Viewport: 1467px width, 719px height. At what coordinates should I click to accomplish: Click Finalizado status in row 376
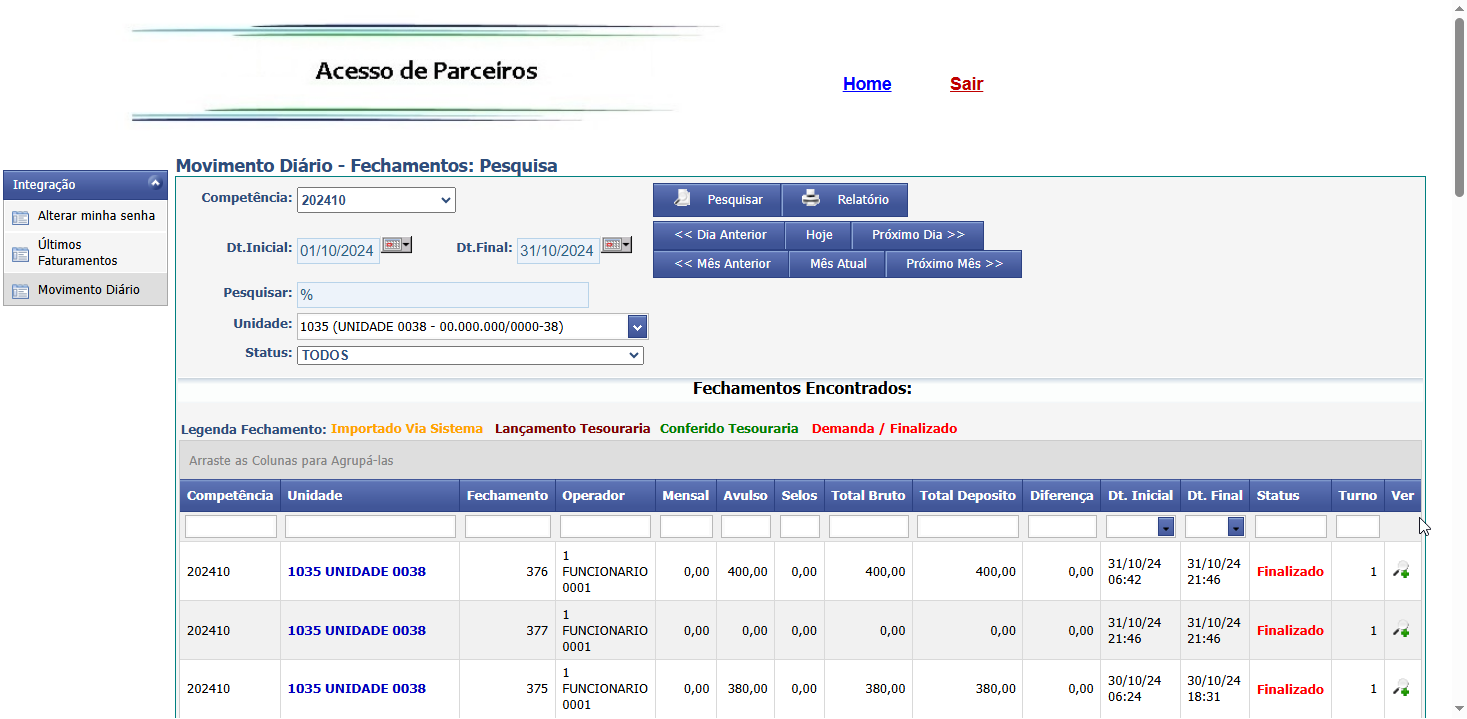[x=1290, y=572]
